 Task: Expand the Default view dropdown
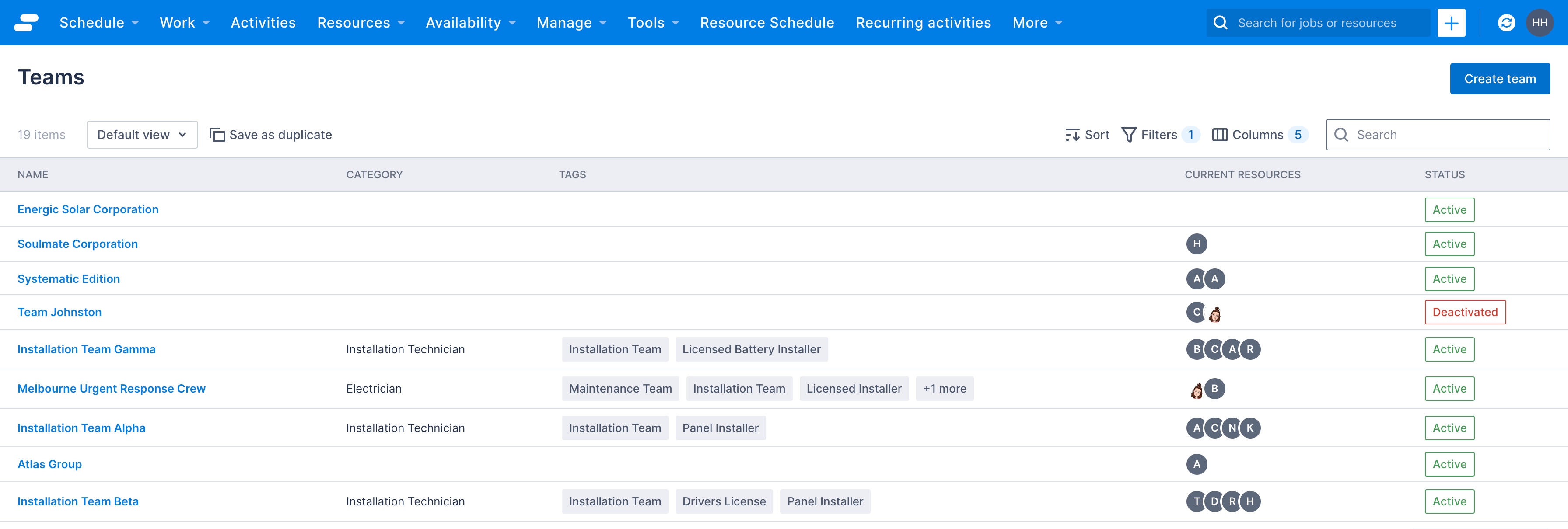click(142, 134)
